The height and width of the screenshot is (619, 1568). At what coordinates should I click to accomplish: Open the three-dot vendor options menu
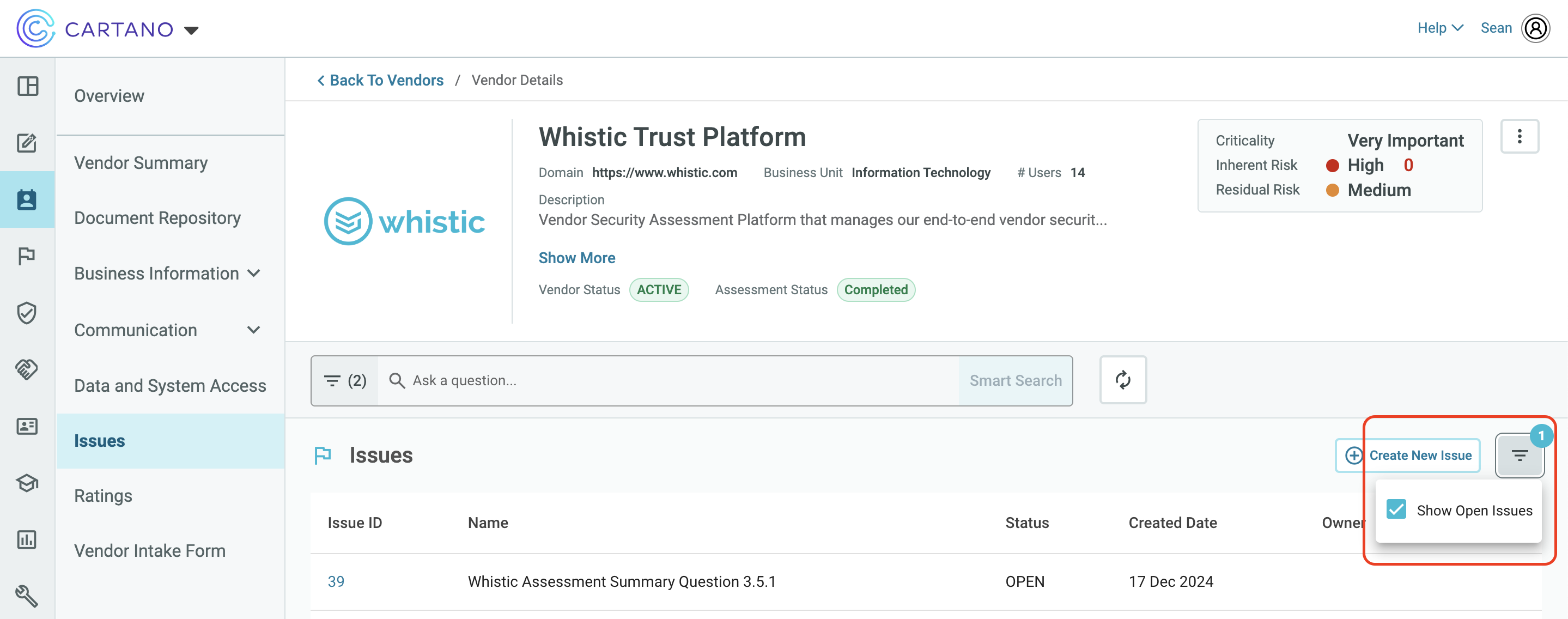point(1520,136)
